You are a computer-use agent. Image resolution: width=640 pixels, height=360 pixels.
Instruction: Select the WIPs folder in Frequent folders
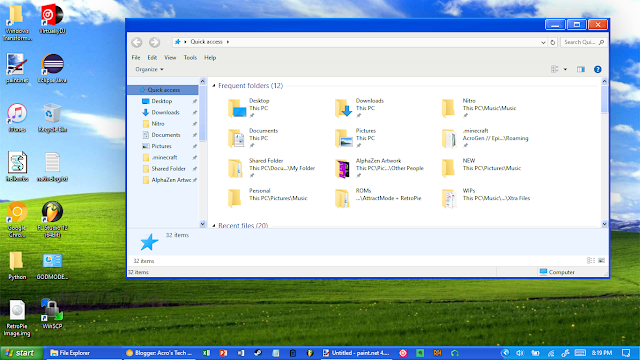[x=486, y=198]
